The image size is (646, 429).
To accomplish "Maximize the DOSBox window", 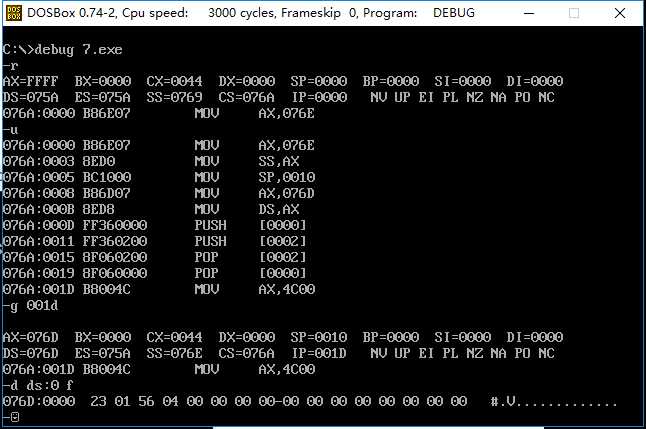I will 574,13.
